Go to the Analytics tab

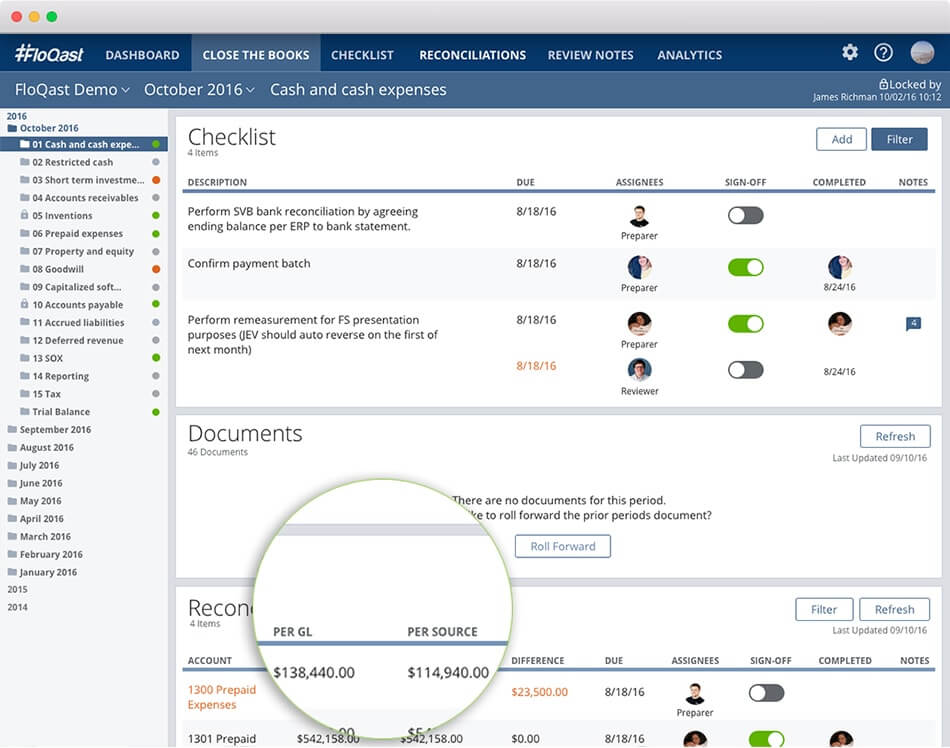pyautogui.click(x=689, y=55)
